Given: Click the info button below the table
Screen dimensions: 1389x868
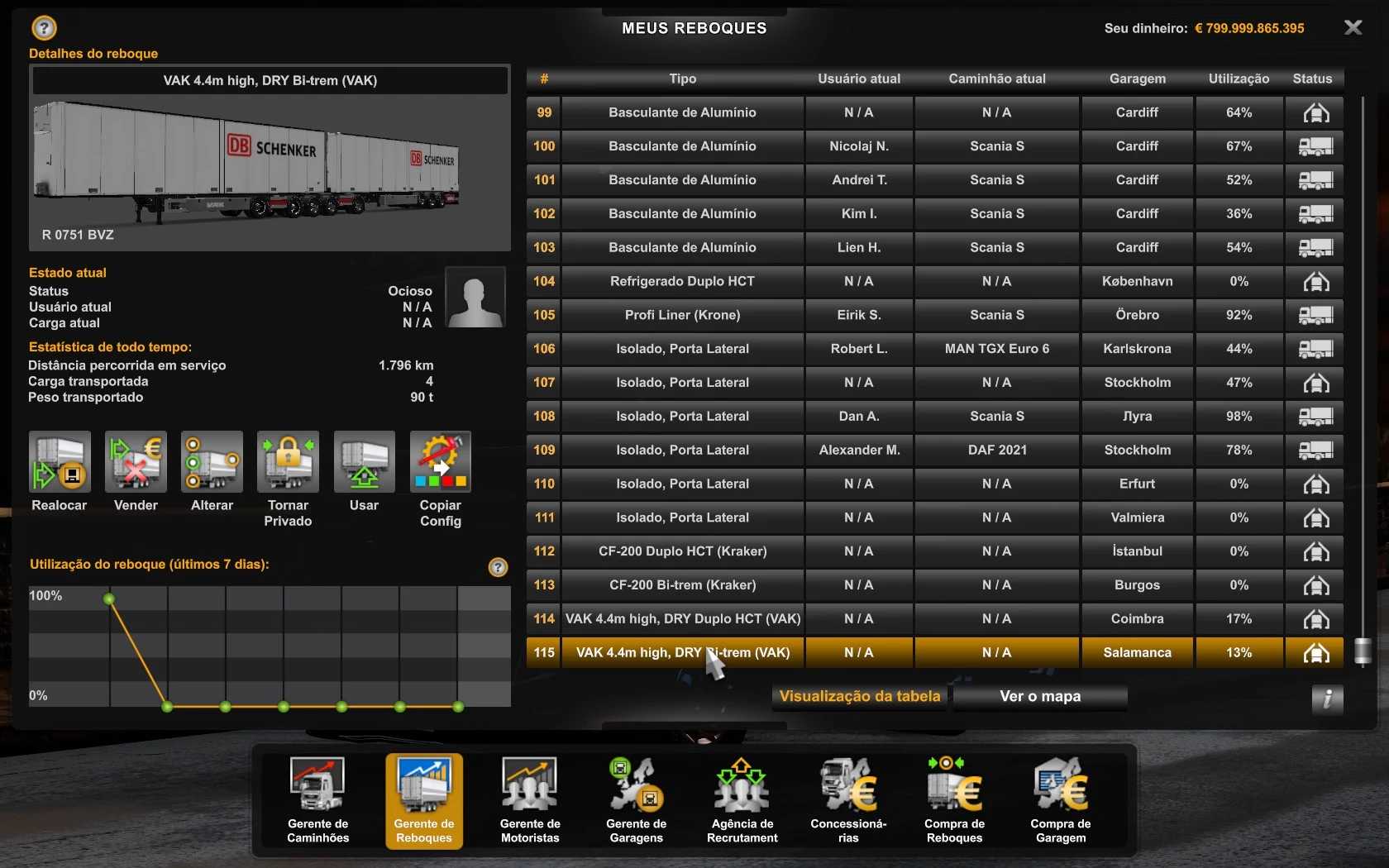Looking at the screenshot, I should [1327, 699].
